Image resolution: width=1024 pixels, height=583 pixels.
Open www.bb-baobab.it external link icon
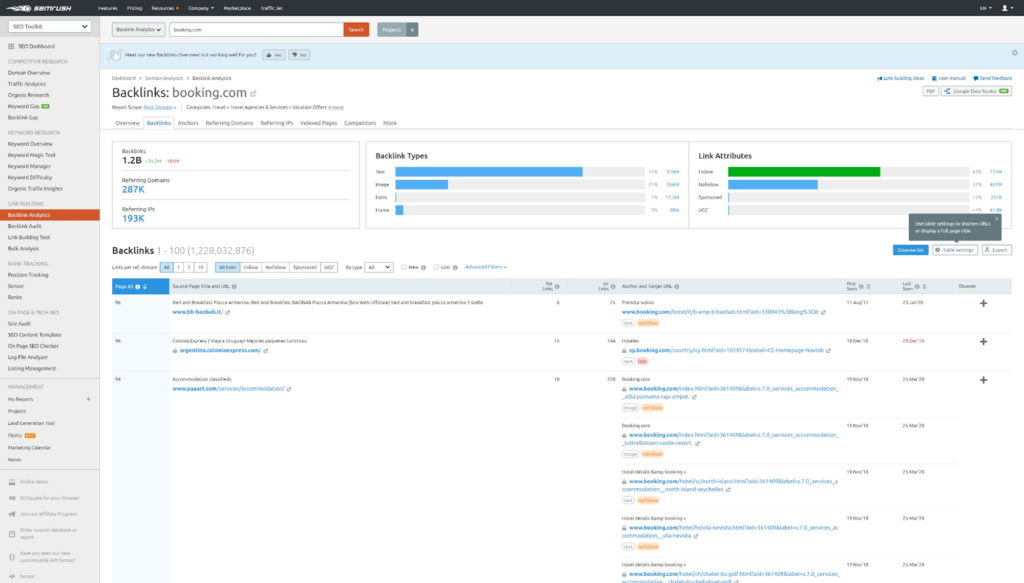point(227,312)
